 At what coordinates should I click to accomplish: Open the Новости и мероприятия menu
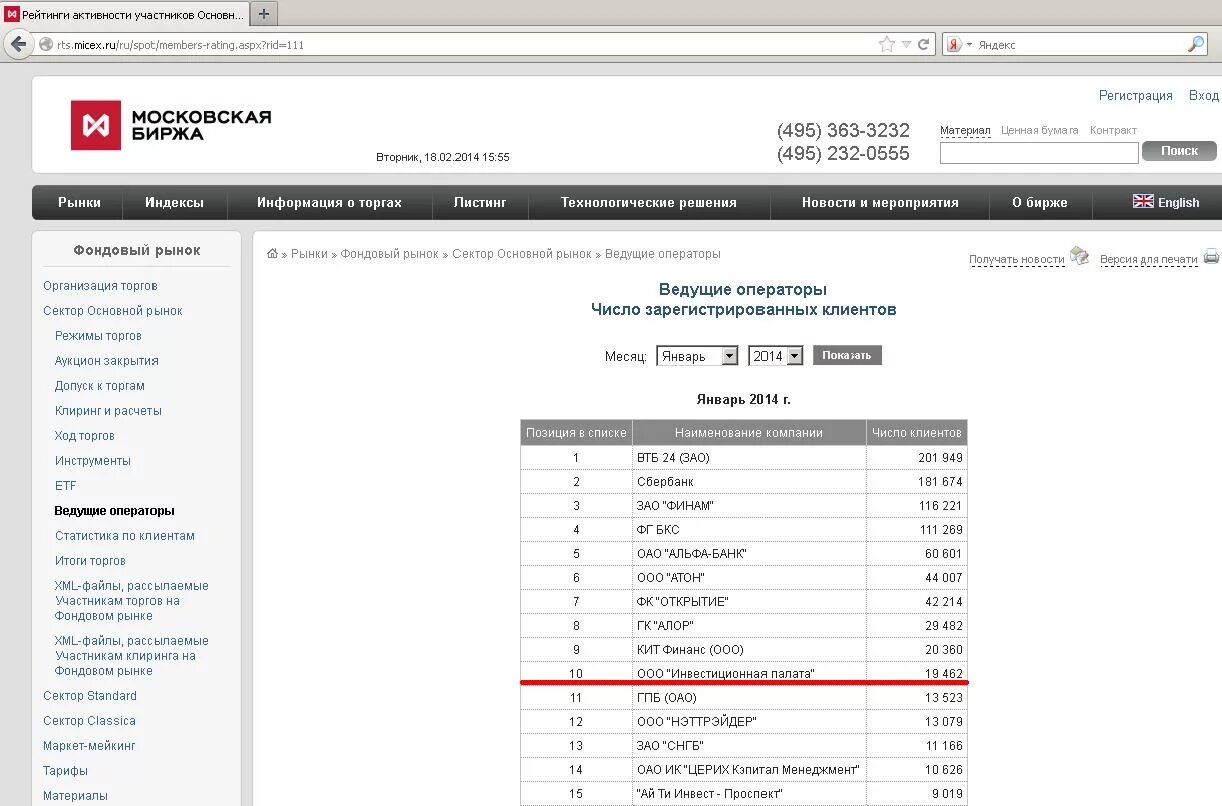click(880, 202)
